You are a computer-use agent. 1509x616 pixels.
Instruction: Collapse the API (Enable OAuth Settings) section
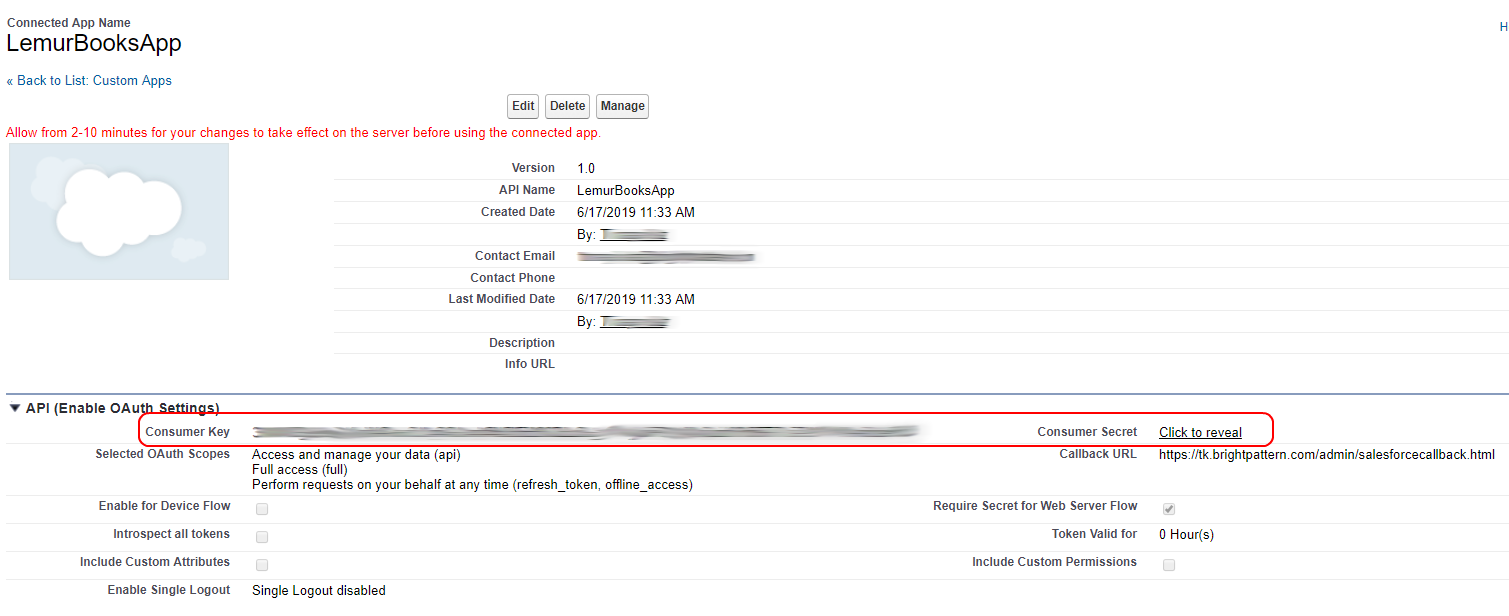coord(14,408)
